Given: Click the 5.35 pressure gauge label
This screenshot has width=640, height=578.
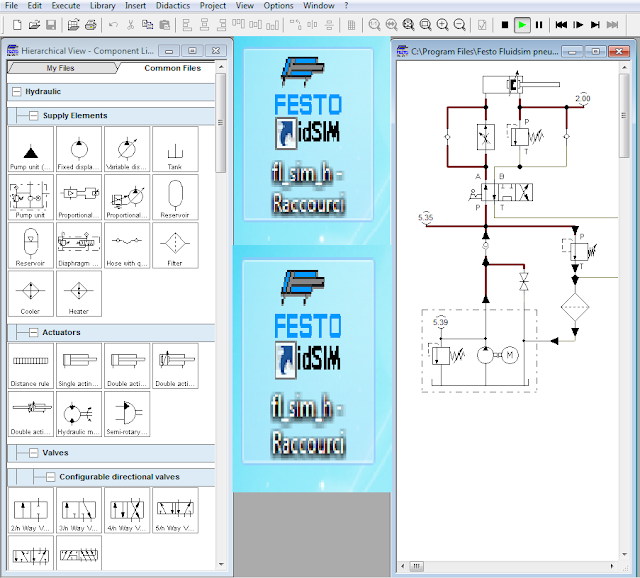Looking at the screenshot, I should pos(425,217).
